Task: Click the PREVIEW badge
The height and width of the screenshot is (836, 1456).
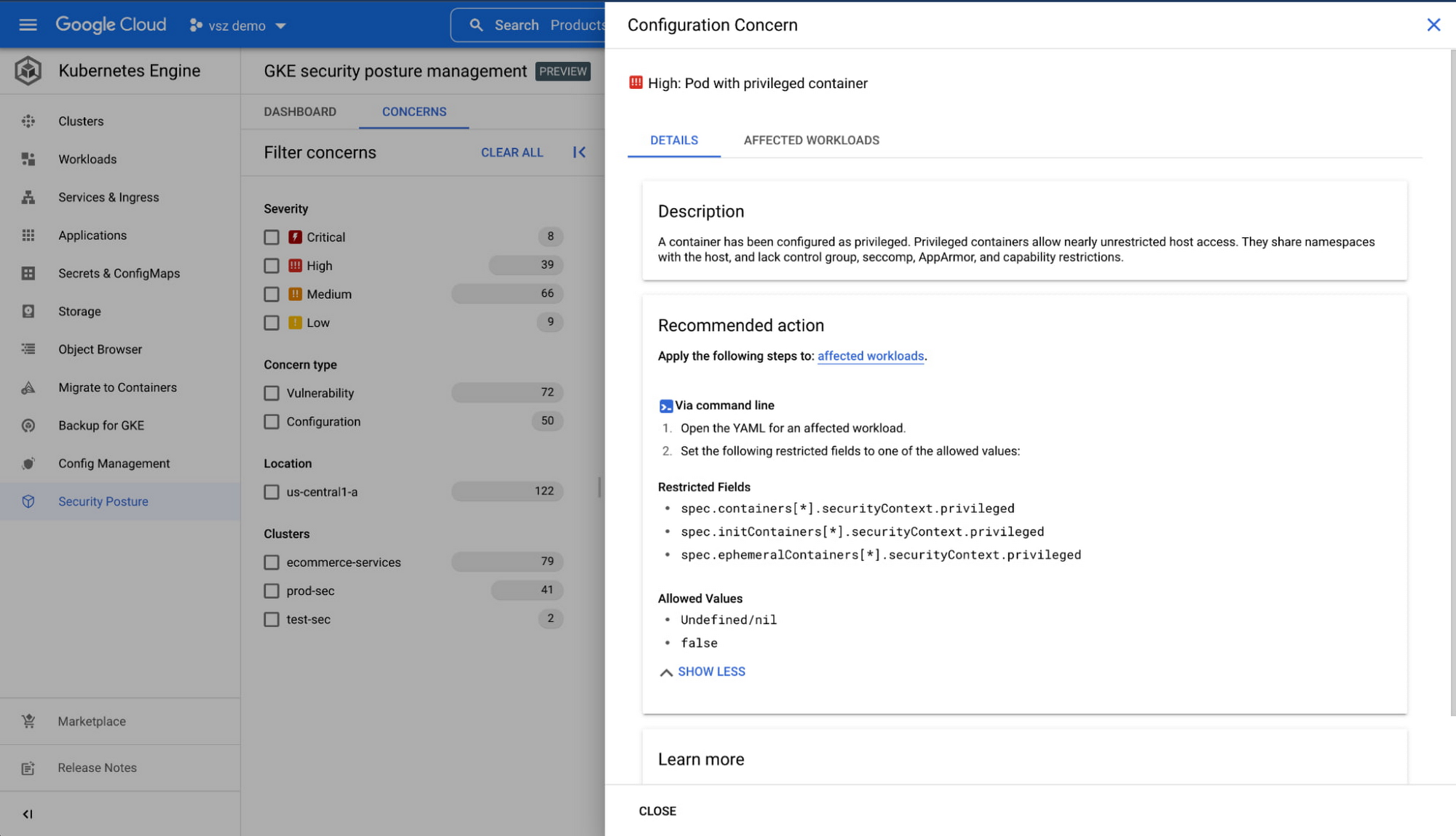Action: [x=563, y=71]
